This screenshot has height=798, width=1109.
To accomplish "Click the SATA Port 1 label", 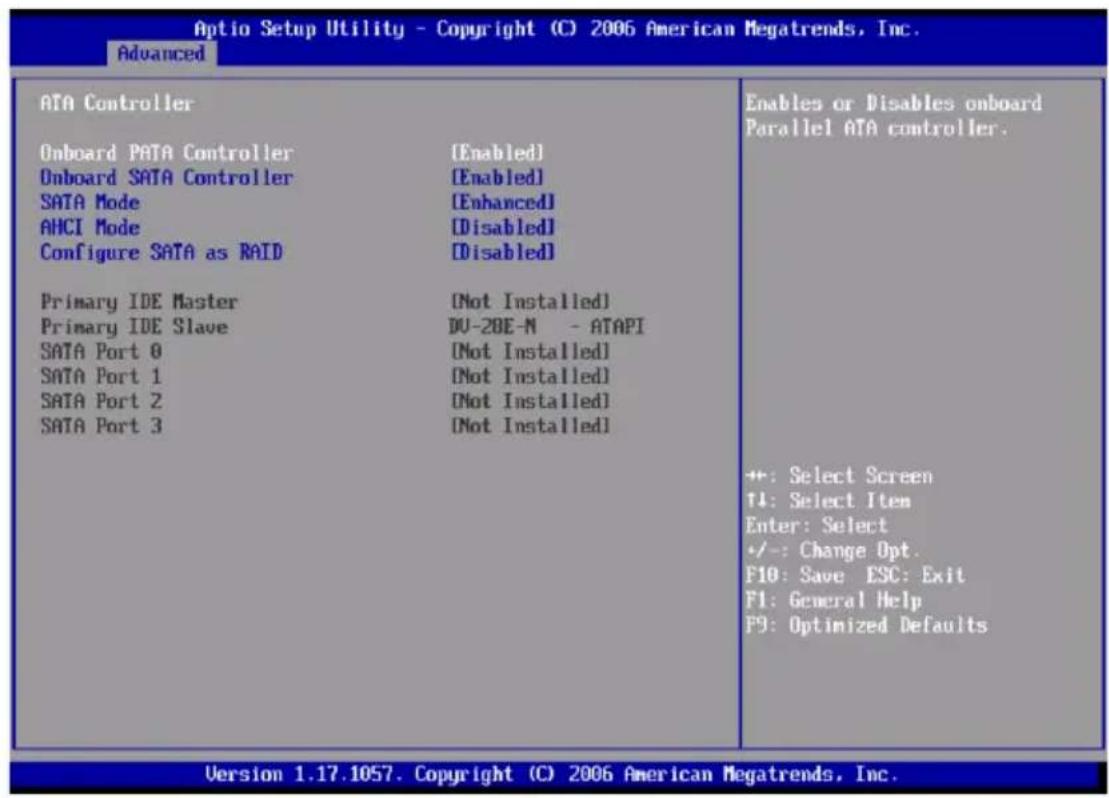I will click(x=101, y=376).
